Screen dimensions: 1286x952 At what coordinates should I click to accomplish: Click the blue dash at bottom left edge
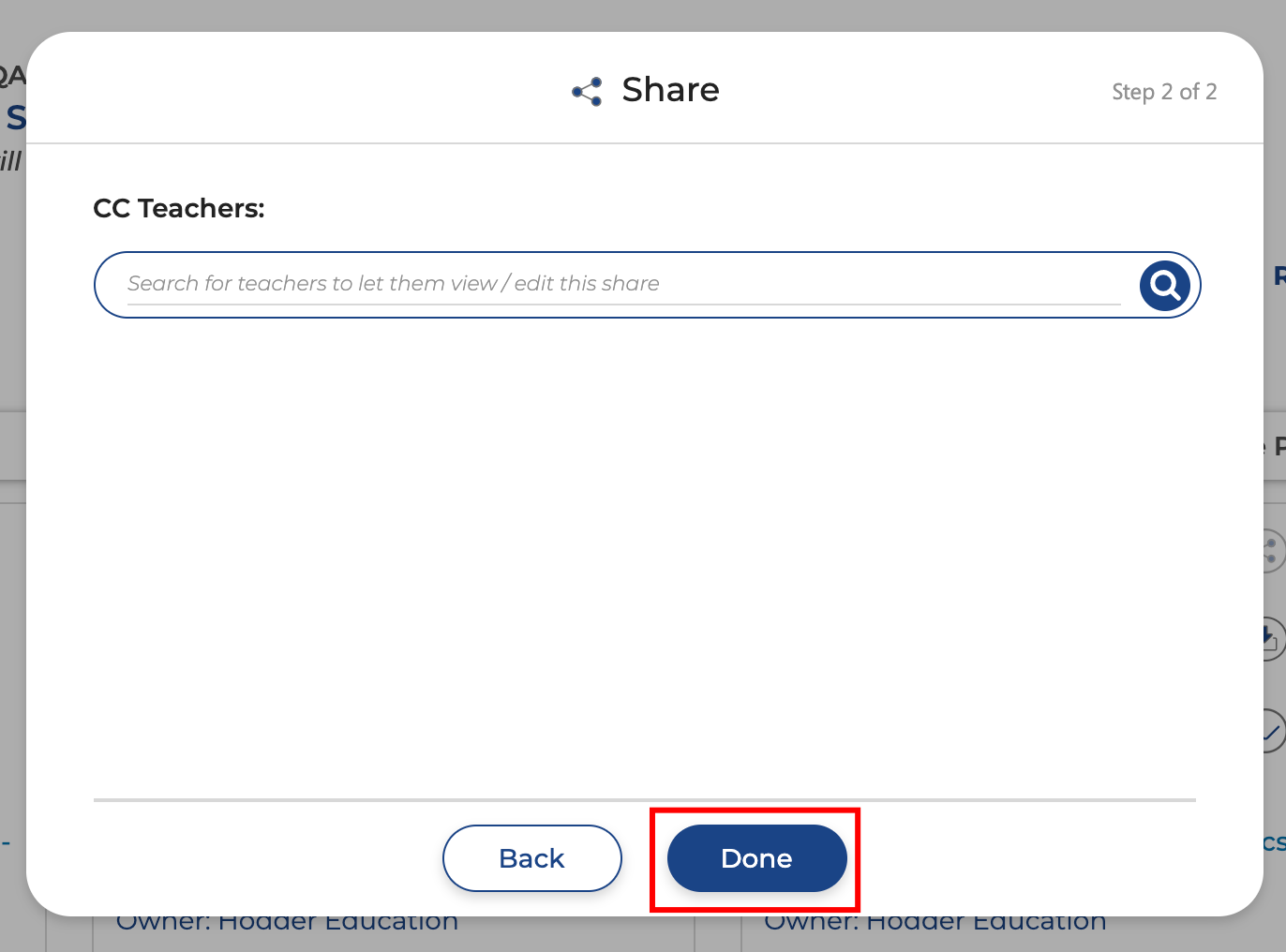point(6,842)
